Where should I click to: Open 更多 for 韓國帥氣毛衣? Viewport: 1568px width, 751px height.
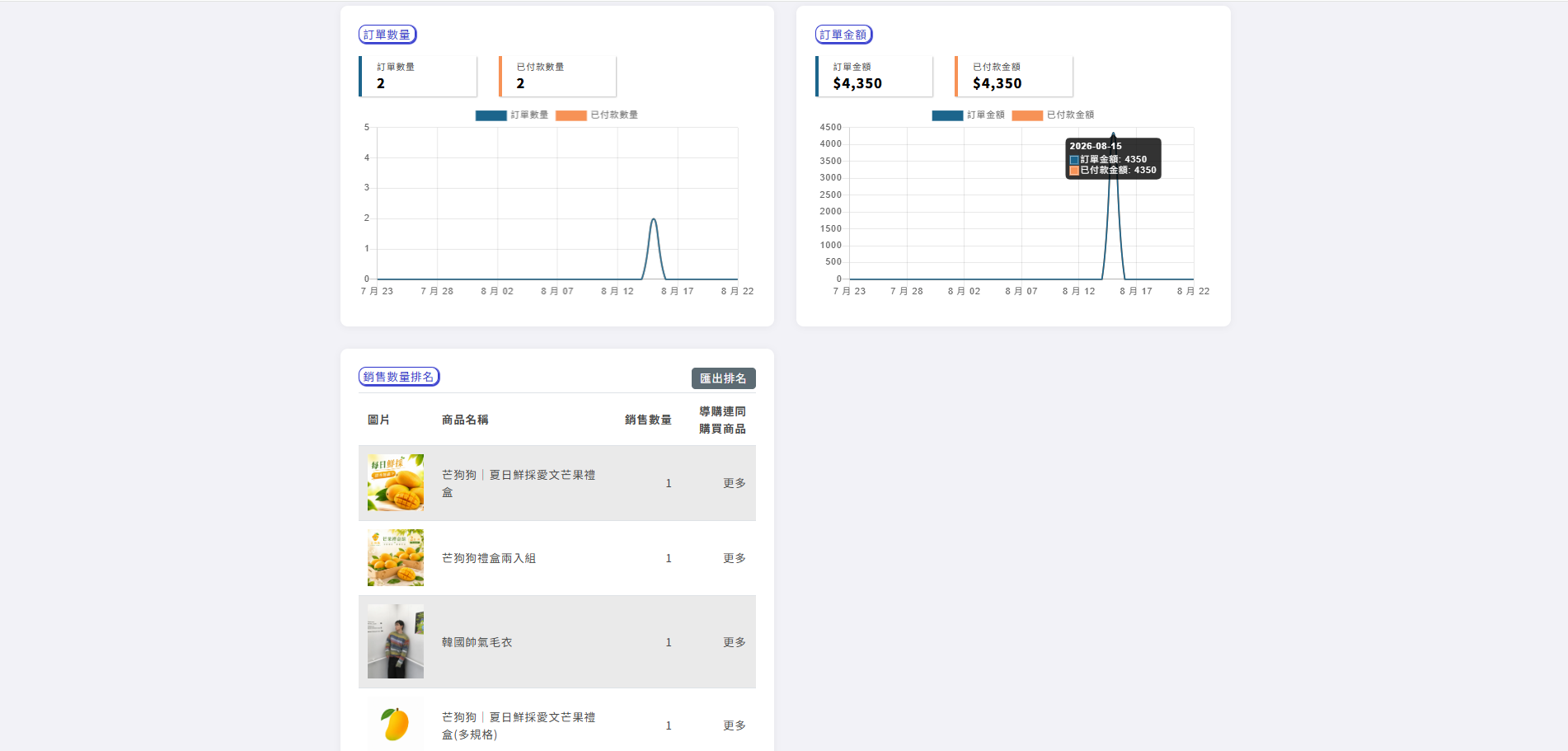[x=734, y=642]
